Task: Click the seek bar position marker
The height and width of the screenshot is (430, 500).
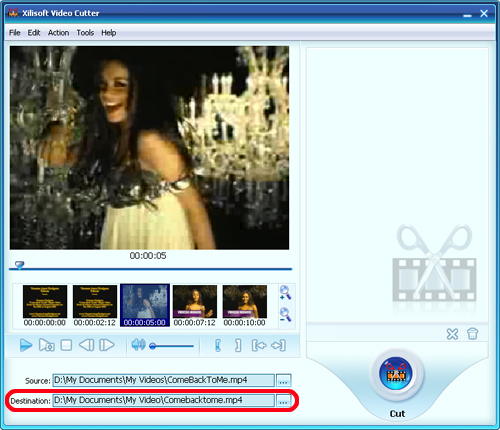Action: click(x=20, y=265)
